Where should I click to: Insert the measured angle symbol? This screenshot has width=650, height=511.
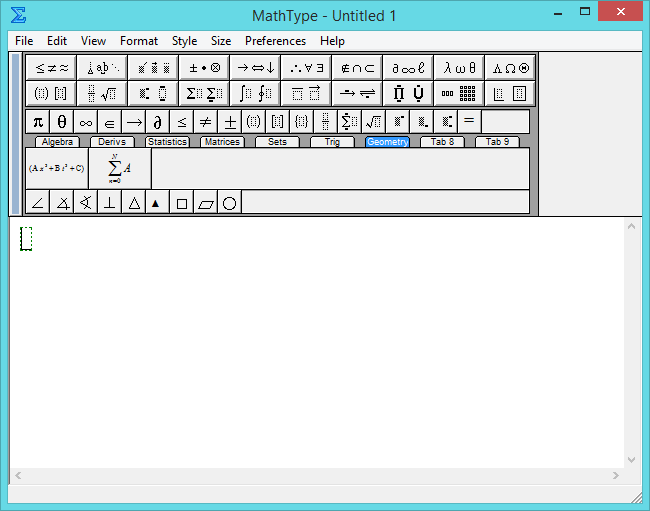coord(62,203)
